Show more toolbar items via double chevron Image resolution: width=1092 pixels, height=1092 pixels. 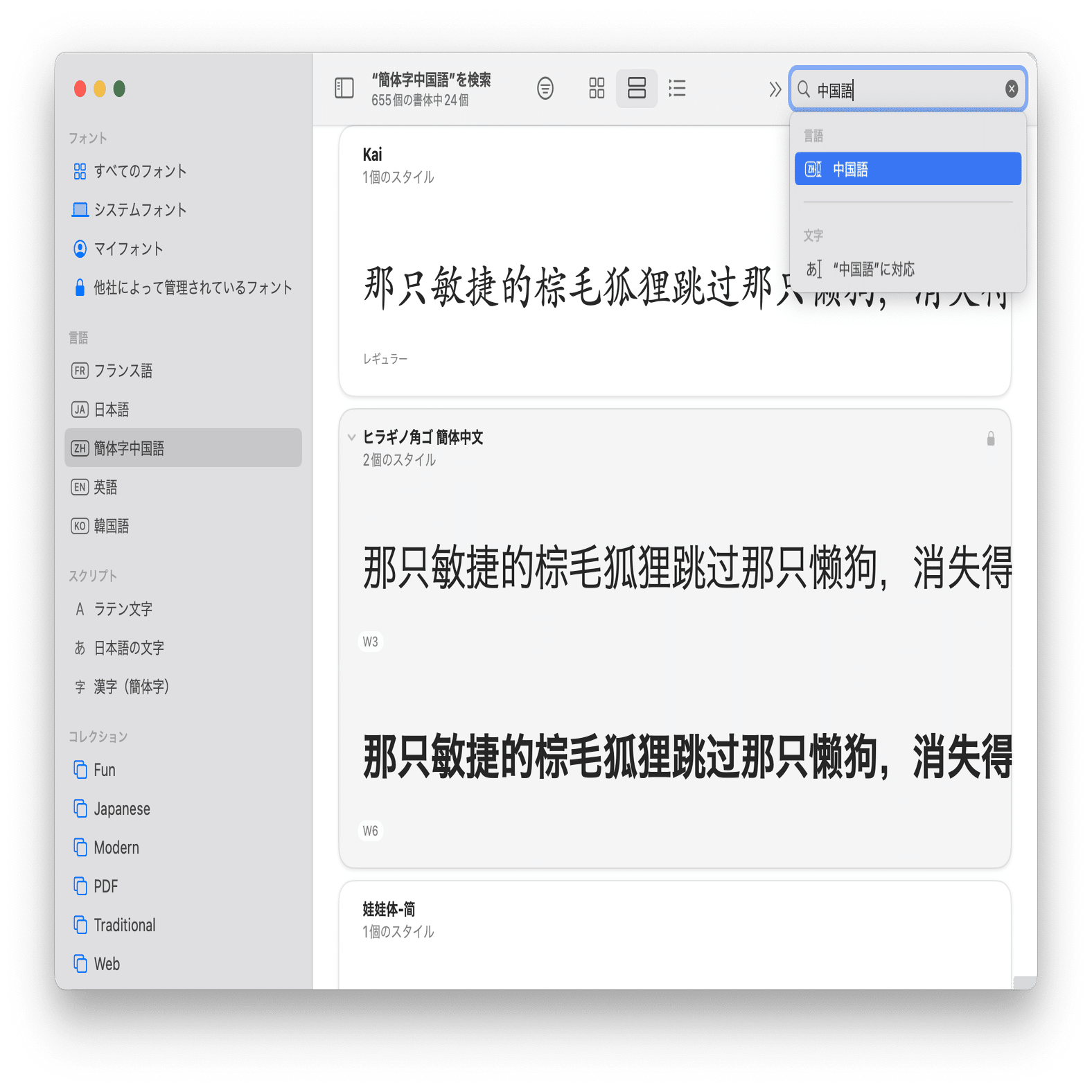775,89
